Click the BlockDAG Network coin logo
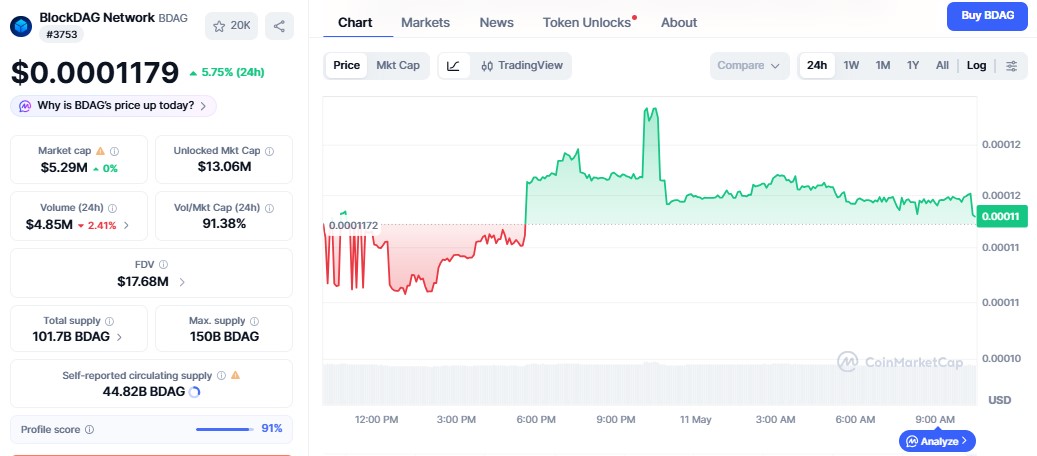The image size is (1037, 456). tap(21, 26)
